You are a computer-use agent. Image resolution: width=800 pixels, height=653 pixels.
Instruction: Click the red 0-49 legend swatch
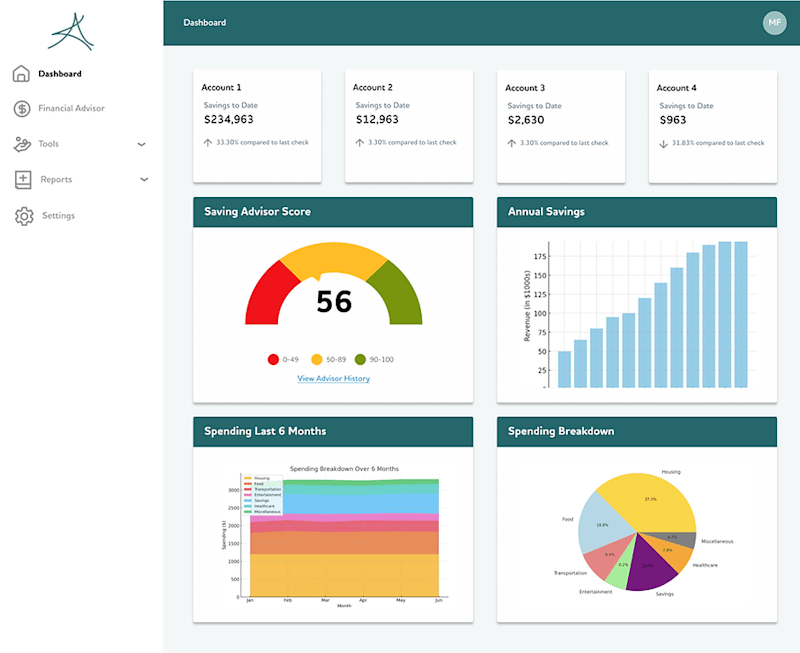(273, 359)
